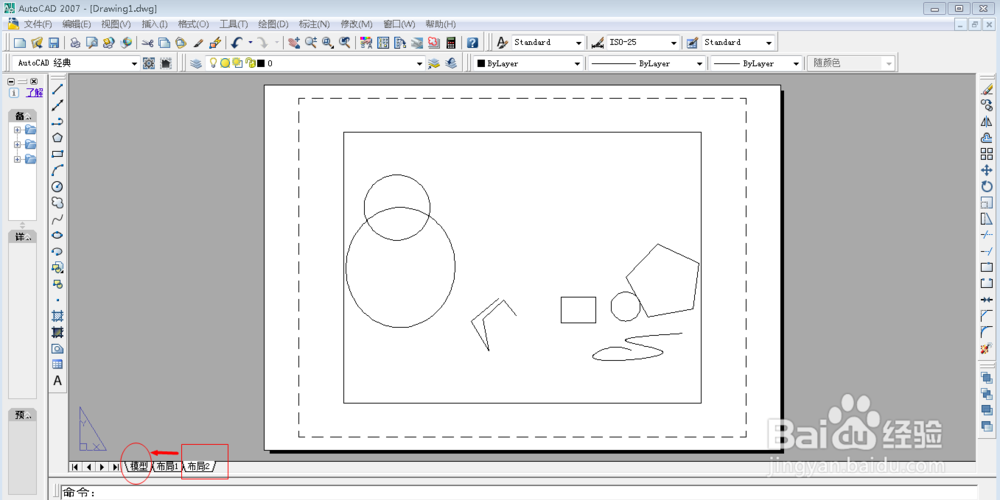This screenshot has width=1000, height=500.
Task: Open the 插入(I) menu
Action: coord(154,24)
